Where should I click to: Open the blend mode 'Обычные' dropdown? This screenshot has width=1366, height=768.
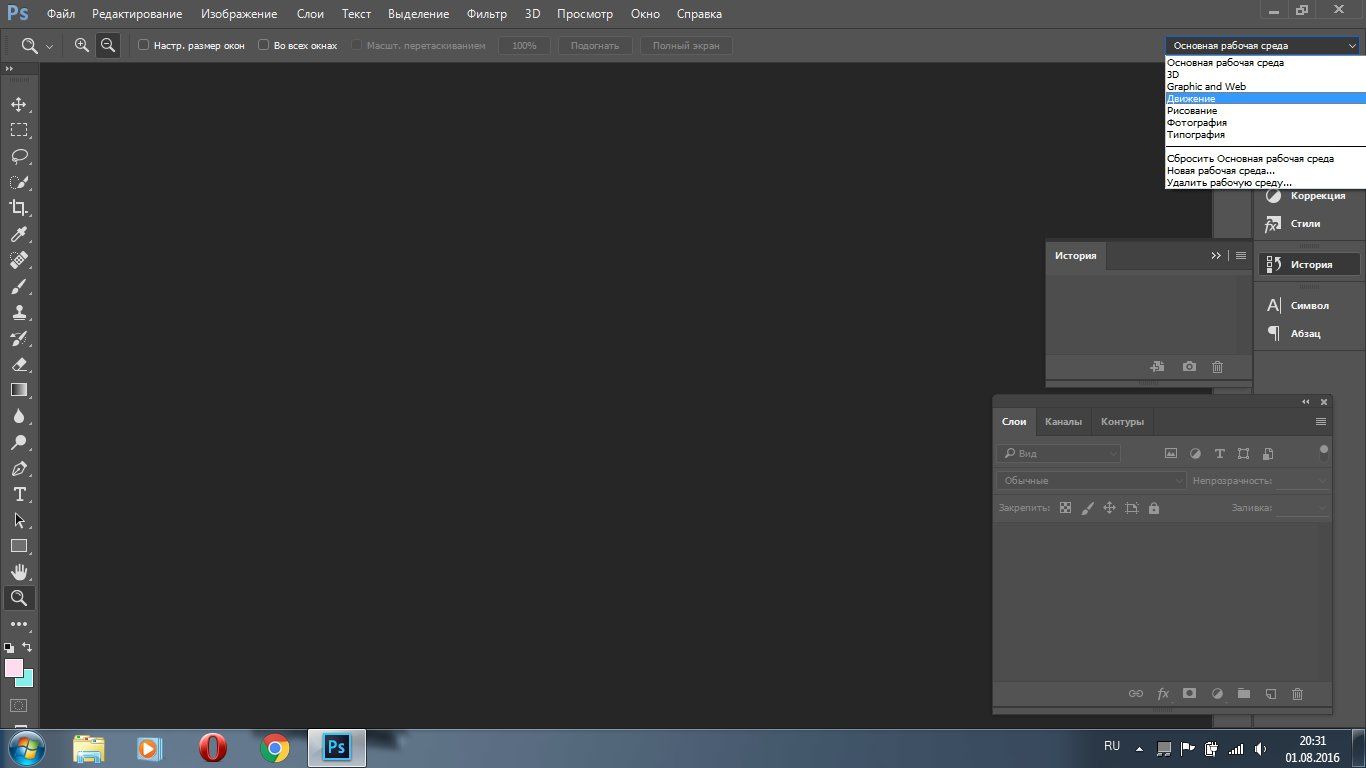[1091, 481]
